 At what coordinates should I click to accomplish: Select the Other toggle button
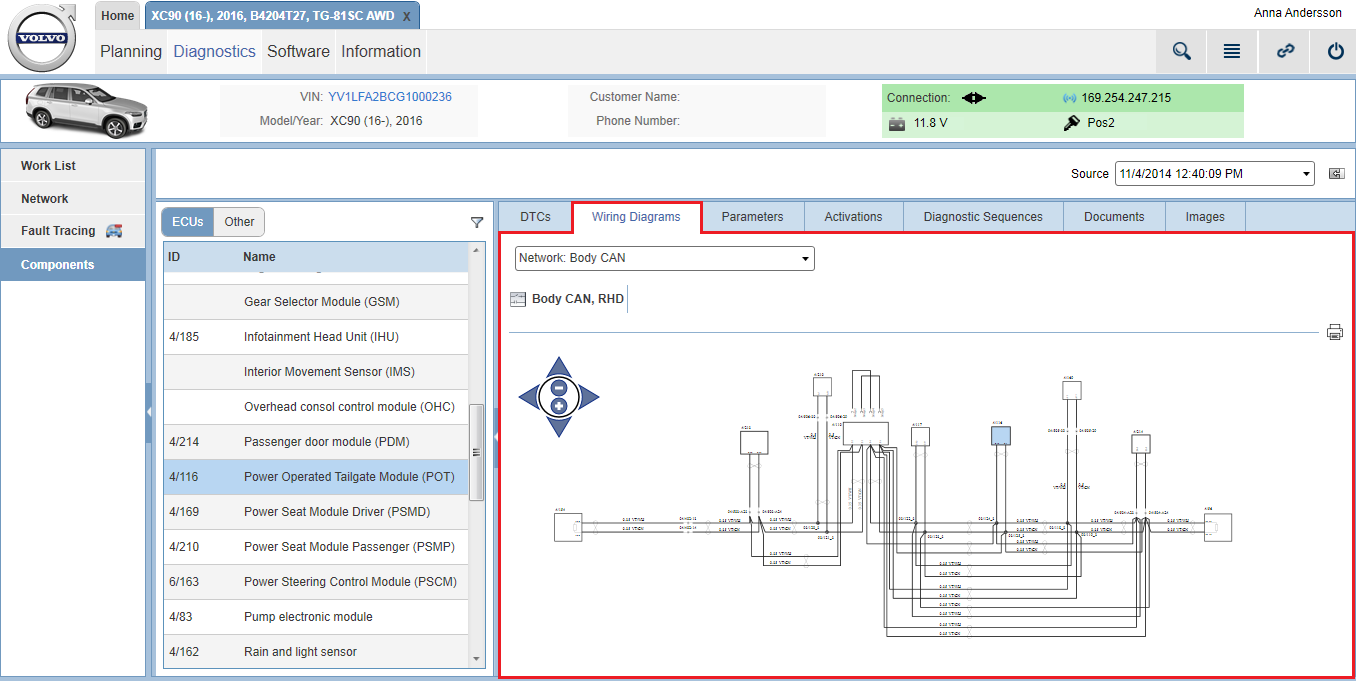coord(239,222)
